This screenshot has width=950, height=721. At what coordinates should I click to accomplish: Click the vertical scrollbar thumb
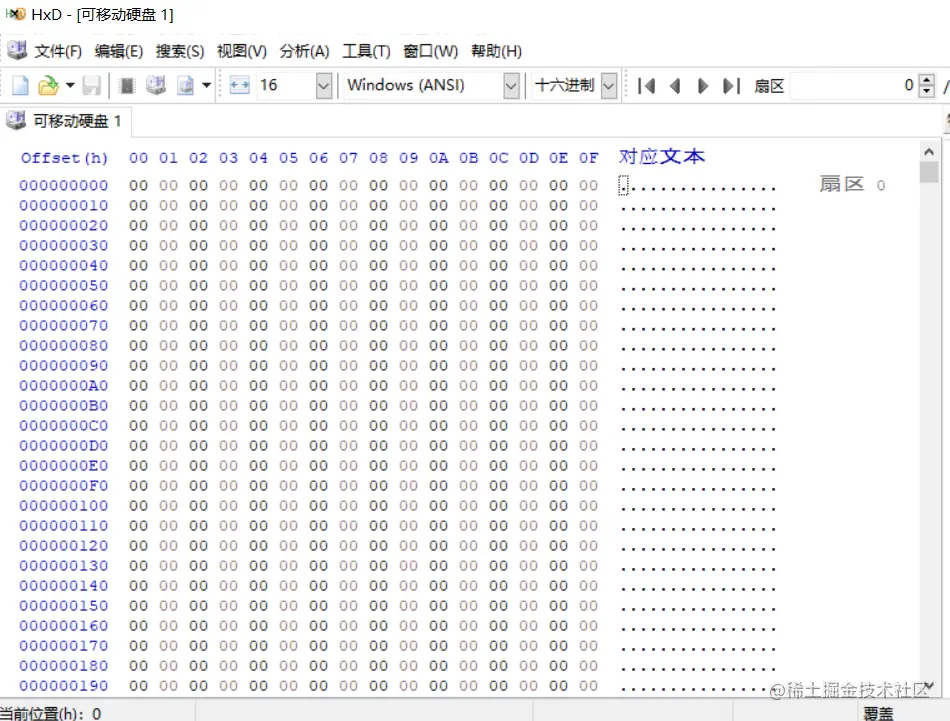[929, 172]
